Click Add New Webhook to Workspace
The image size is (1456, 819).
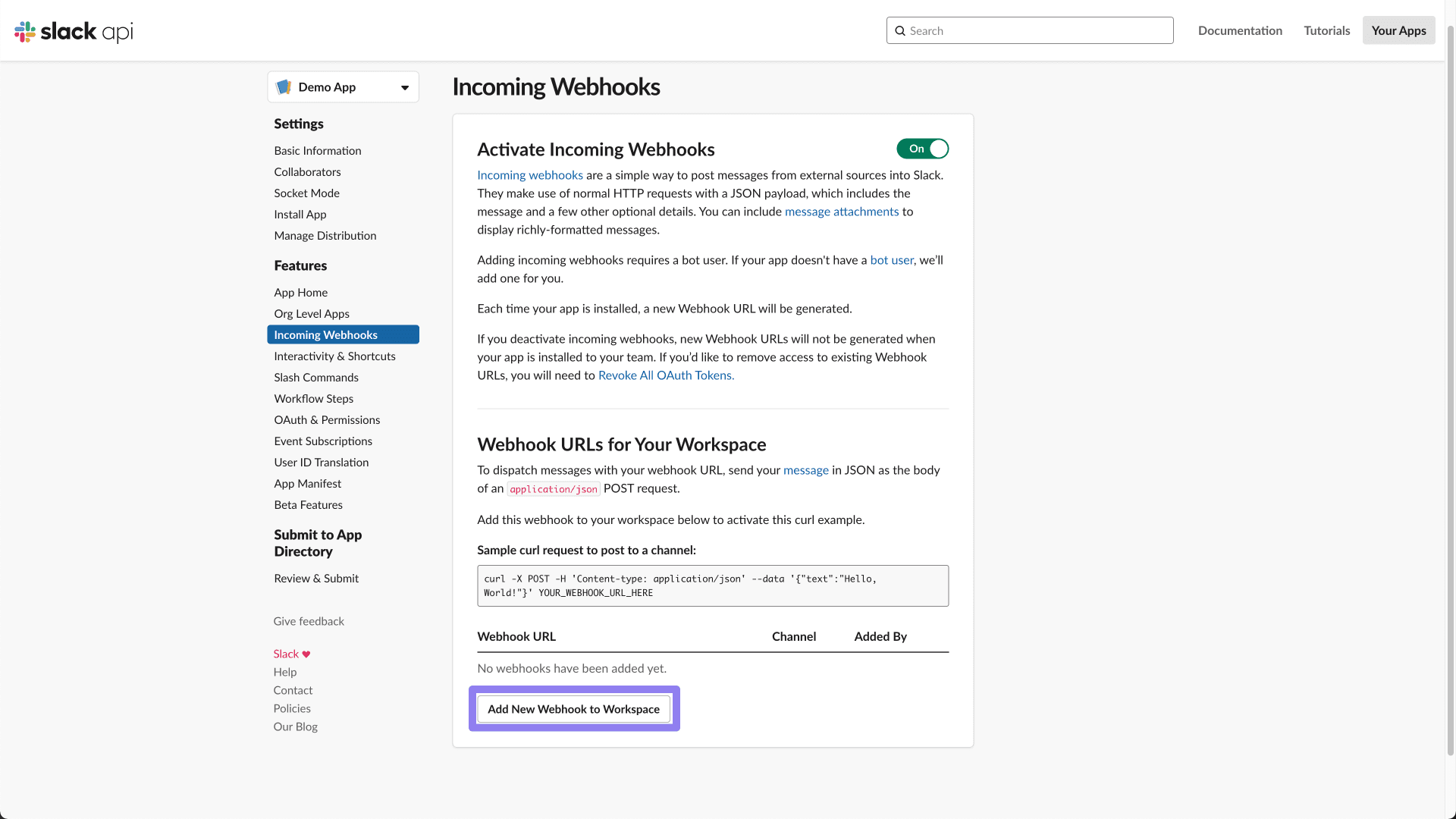tap(574, 709)
